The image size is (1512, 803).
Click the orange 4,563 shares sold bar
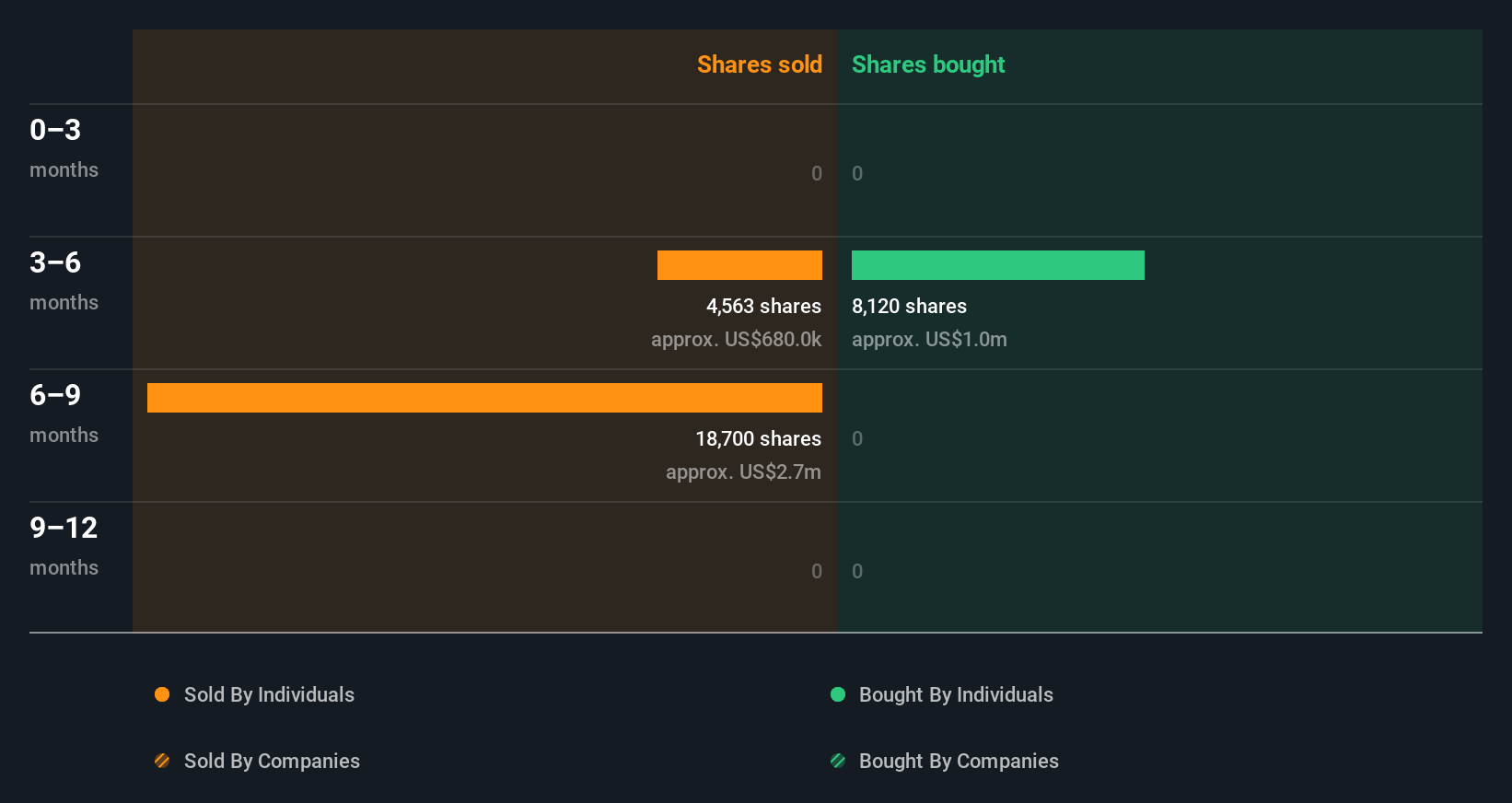739,265
